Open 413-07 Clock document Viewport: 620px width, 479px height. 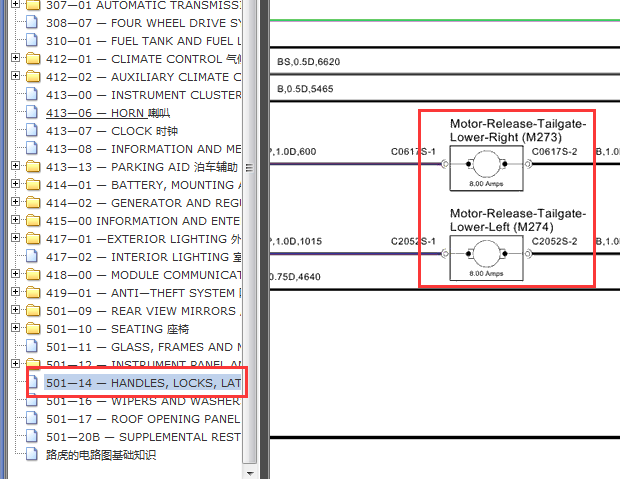click(112, 131)
